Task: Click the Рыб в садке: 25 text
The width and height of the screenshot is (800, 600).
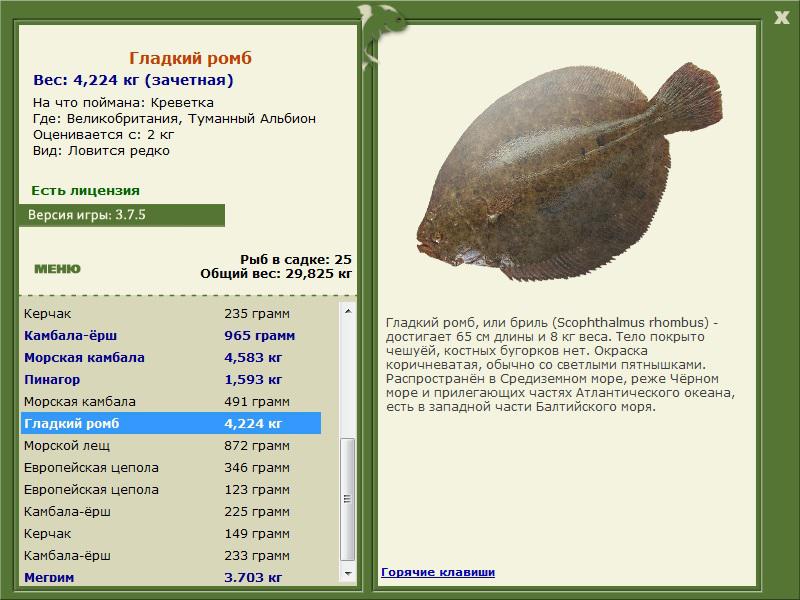Action: [296, 259]
